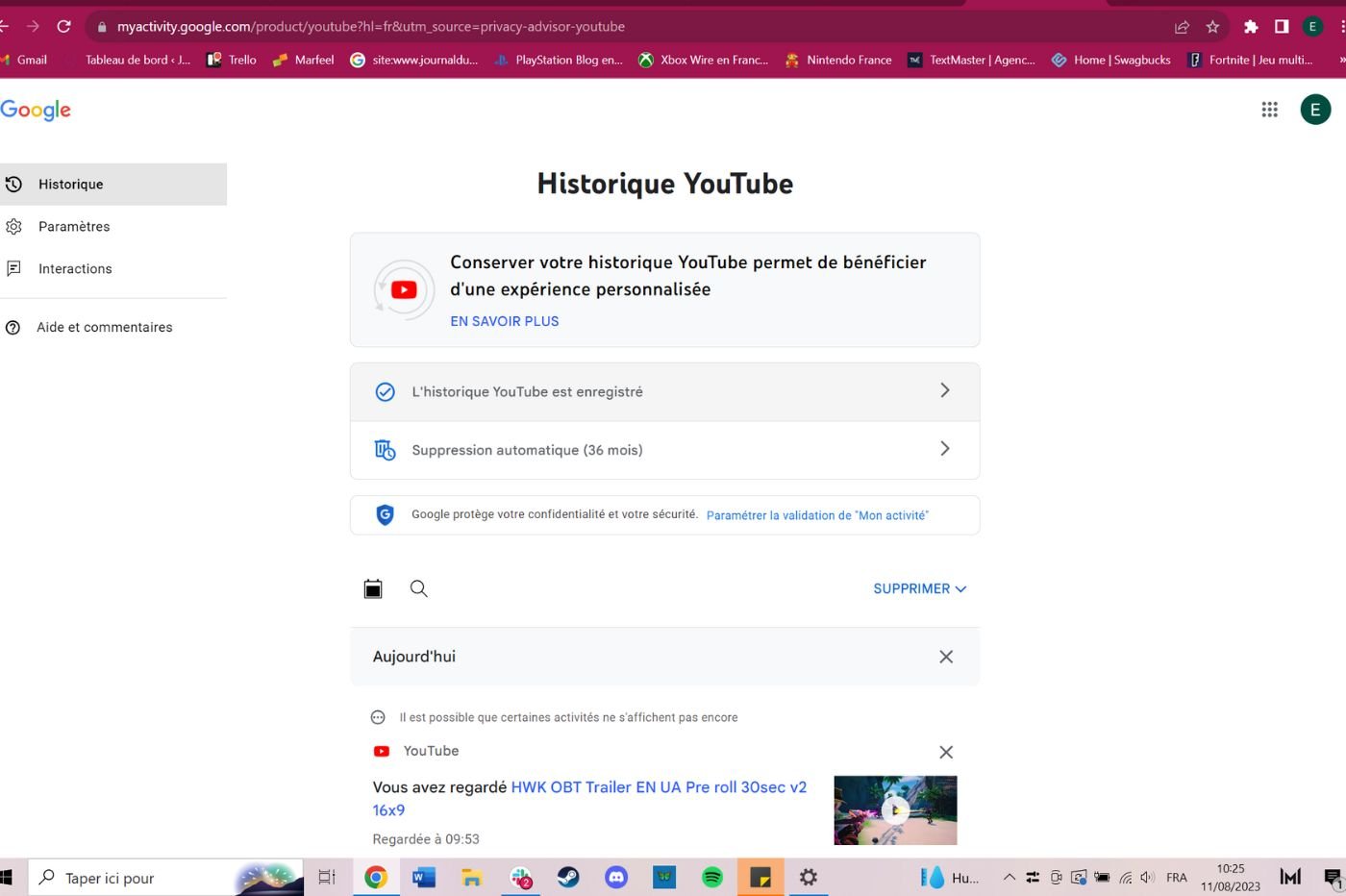
Task: Open the Google apps grid icon
Action: [1269, 110]
